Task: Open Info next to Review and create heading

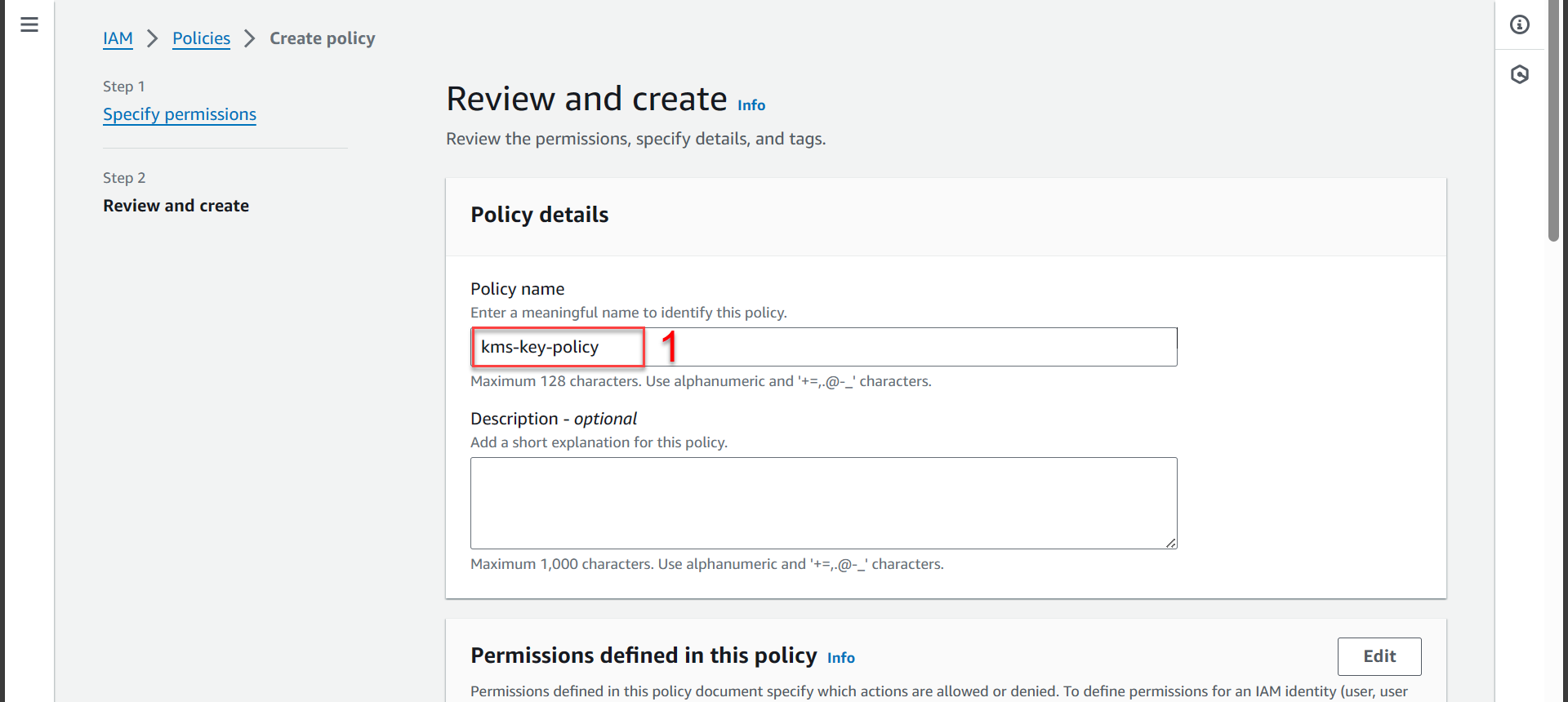Action: (751, 105)
